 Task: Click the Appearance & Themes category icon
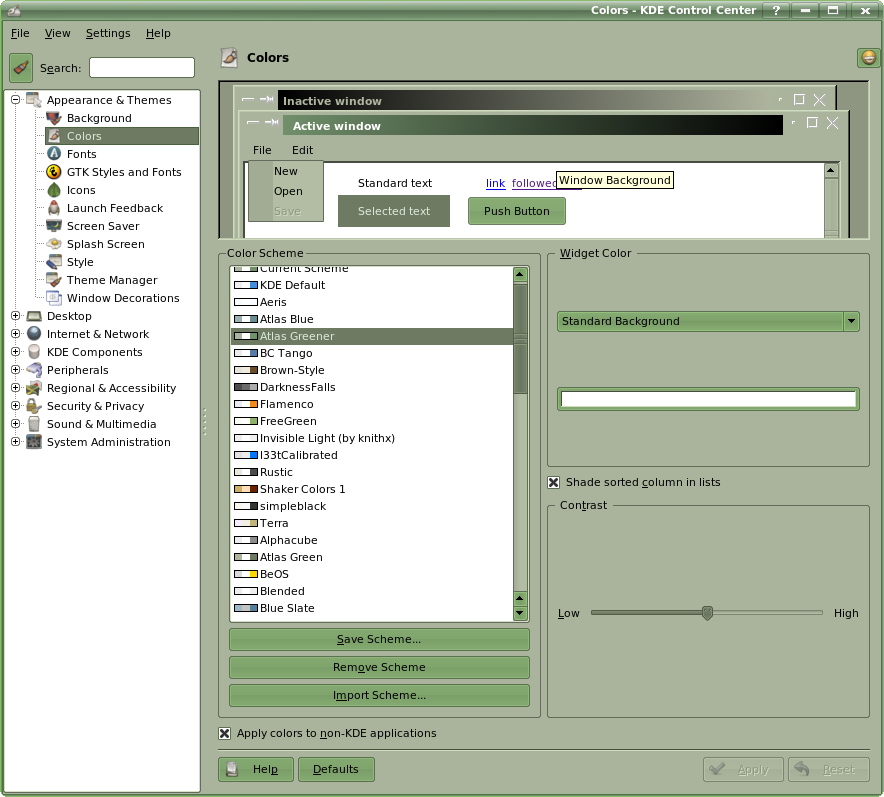coord(34,100)
